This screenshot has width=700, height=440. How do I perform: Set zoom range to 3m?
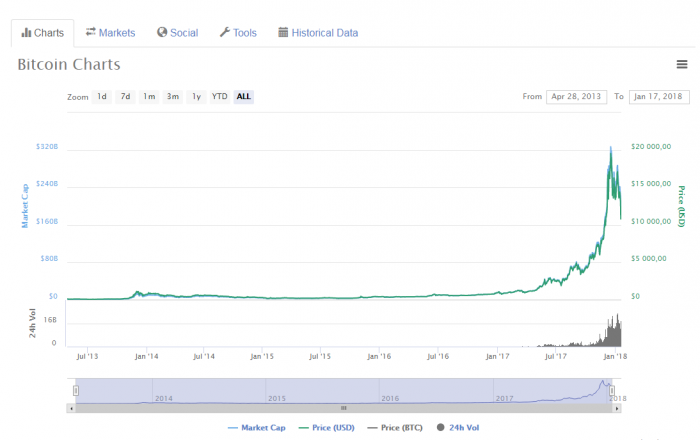[173, 96]
